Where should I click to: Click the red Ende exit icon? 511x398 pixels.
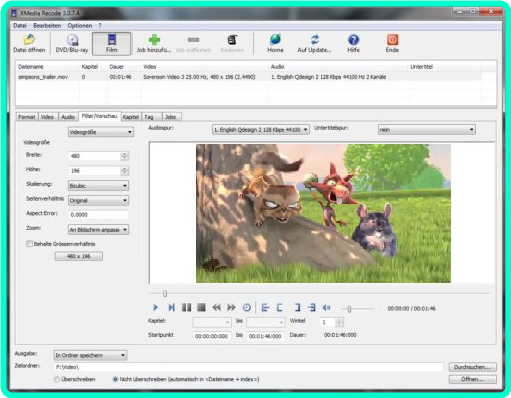(x=392, y=40)
